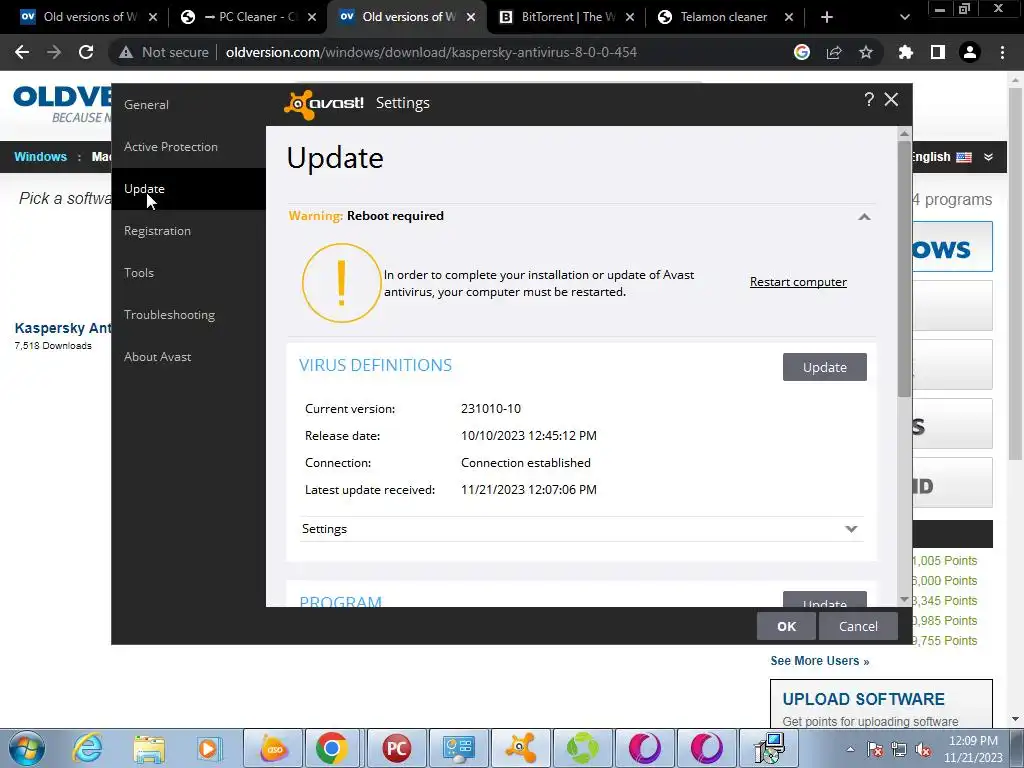Screen dimensions: 1024x768
Task: Open the Registration section
Action: tap(188, 231)
